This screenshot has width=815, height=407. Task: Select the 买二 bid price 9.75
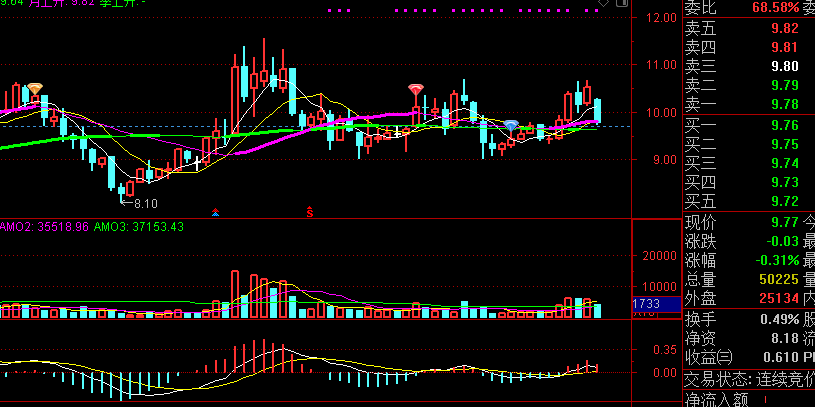(x=785, y=144)
